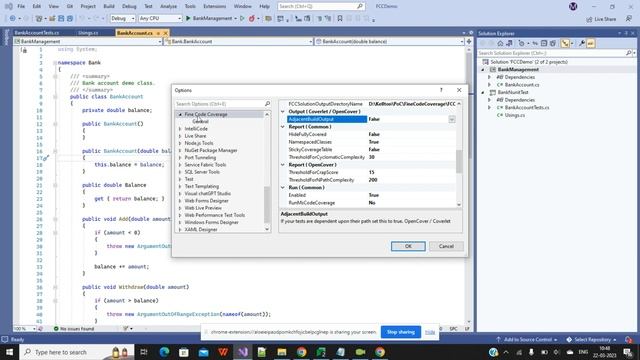Click the Stop sharing button
640x360 pixels.
(401, 332)
